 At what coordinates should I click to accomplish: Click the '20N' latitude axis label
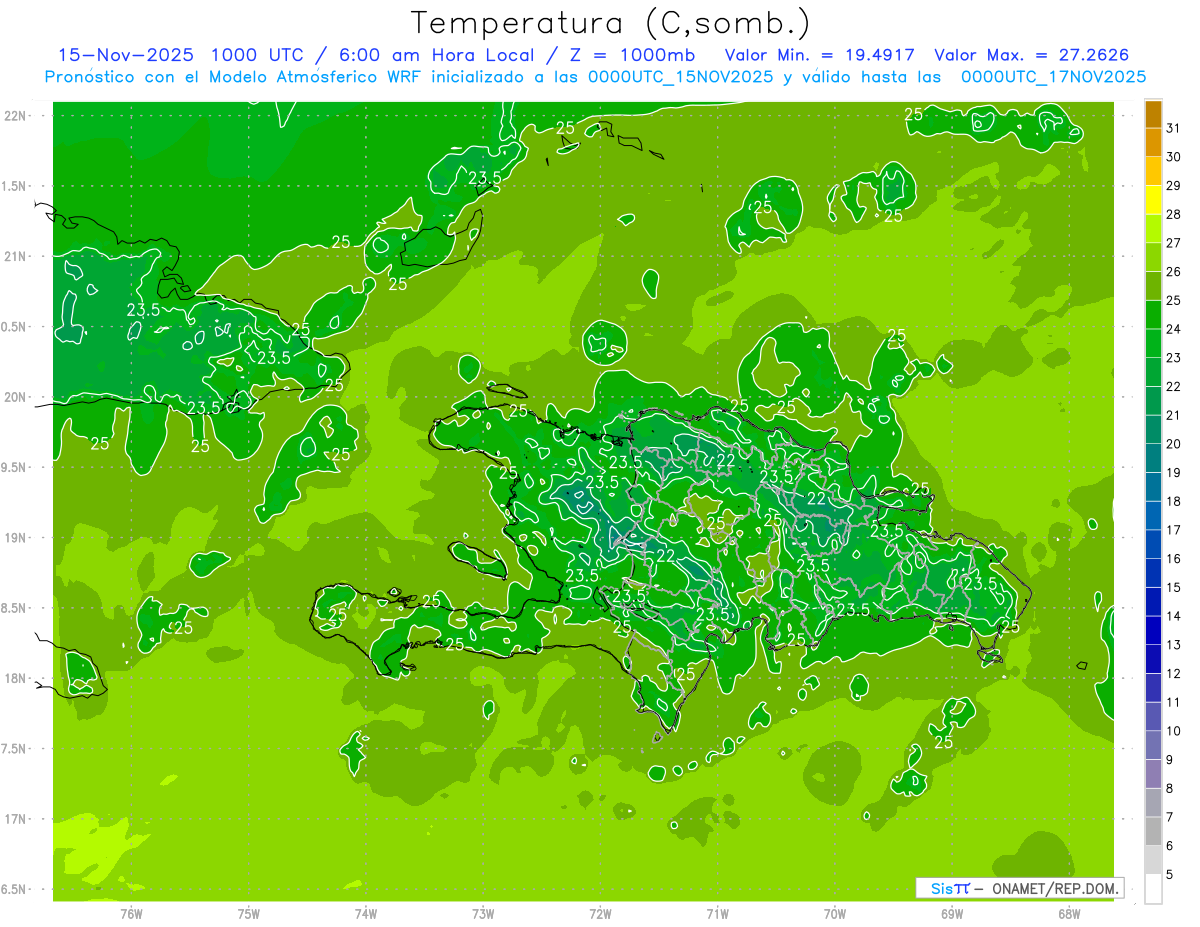click(x=15, y=397)
